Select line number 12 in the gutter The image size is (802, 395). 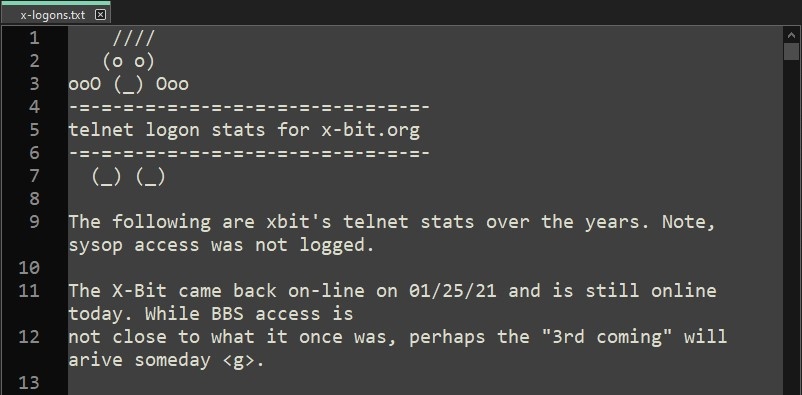[x=28, y=337]
